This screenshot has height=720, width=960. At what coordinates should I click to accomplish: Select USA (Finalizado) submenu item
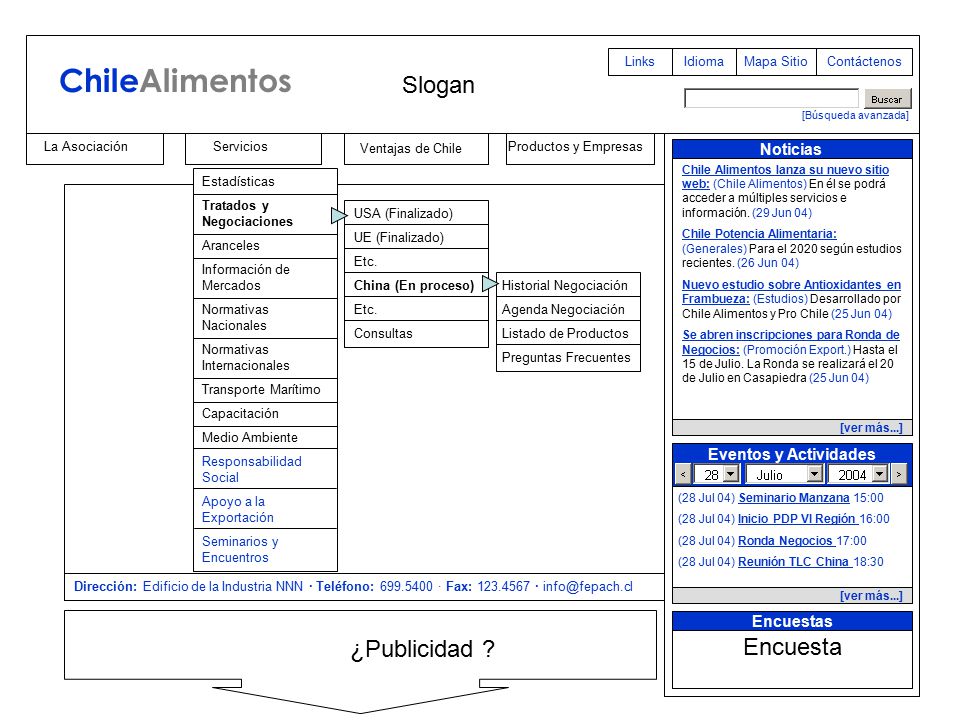[416, 213]
